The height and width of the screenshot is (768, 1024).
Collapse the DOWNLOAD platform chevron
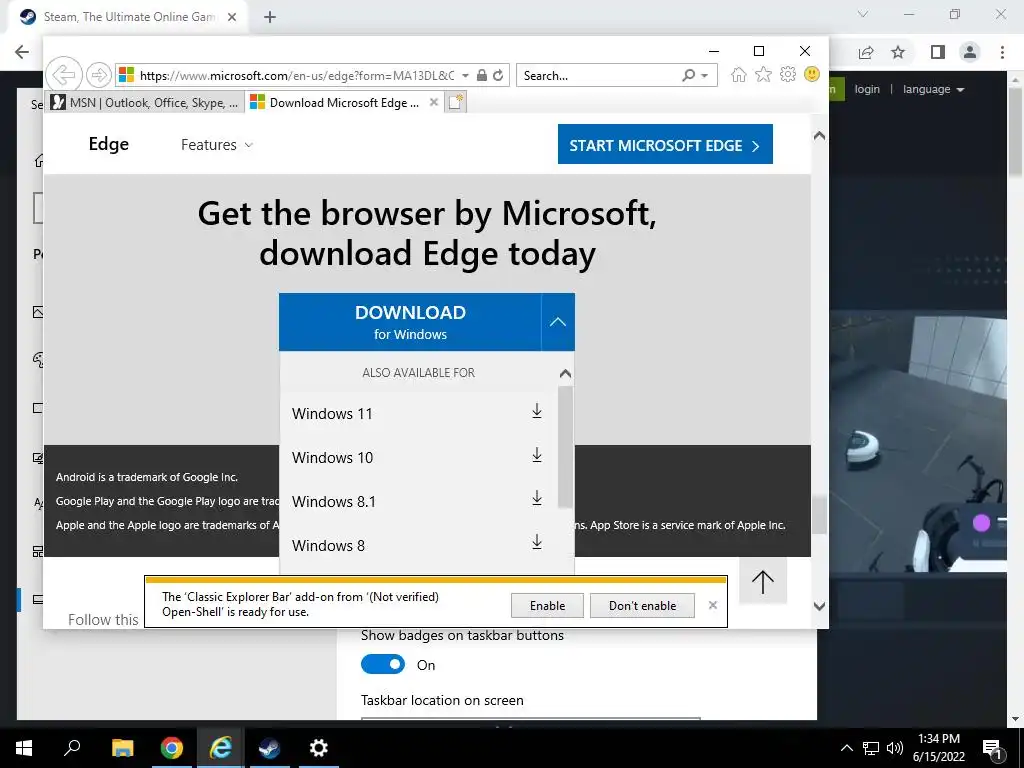558,322
